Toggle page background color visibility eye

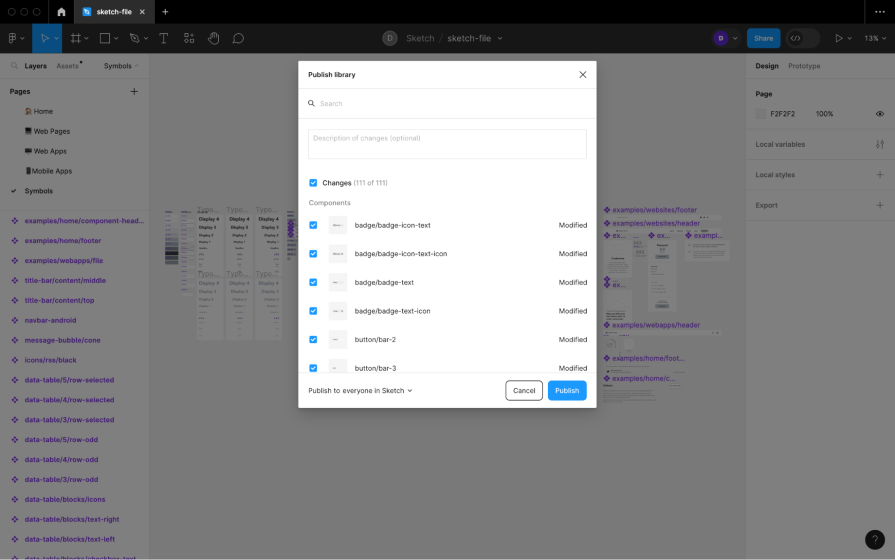[x=879, y=114]
